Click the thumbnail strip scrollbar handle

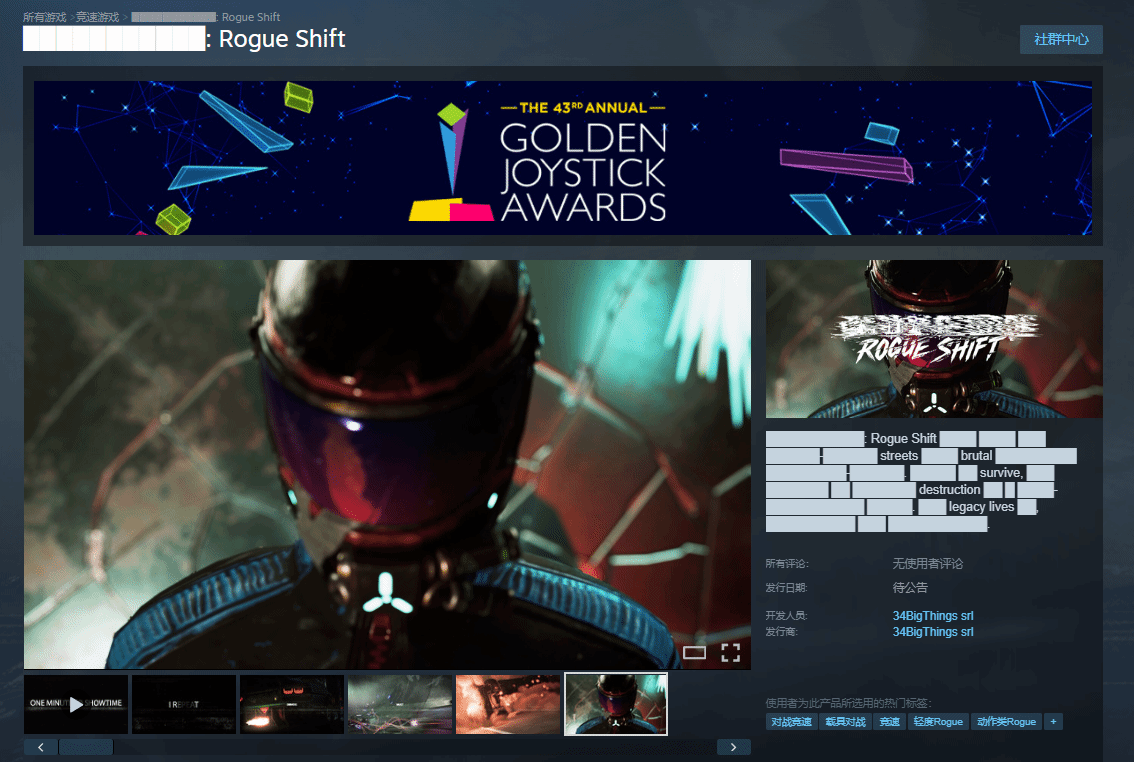[x=86, y=747]
